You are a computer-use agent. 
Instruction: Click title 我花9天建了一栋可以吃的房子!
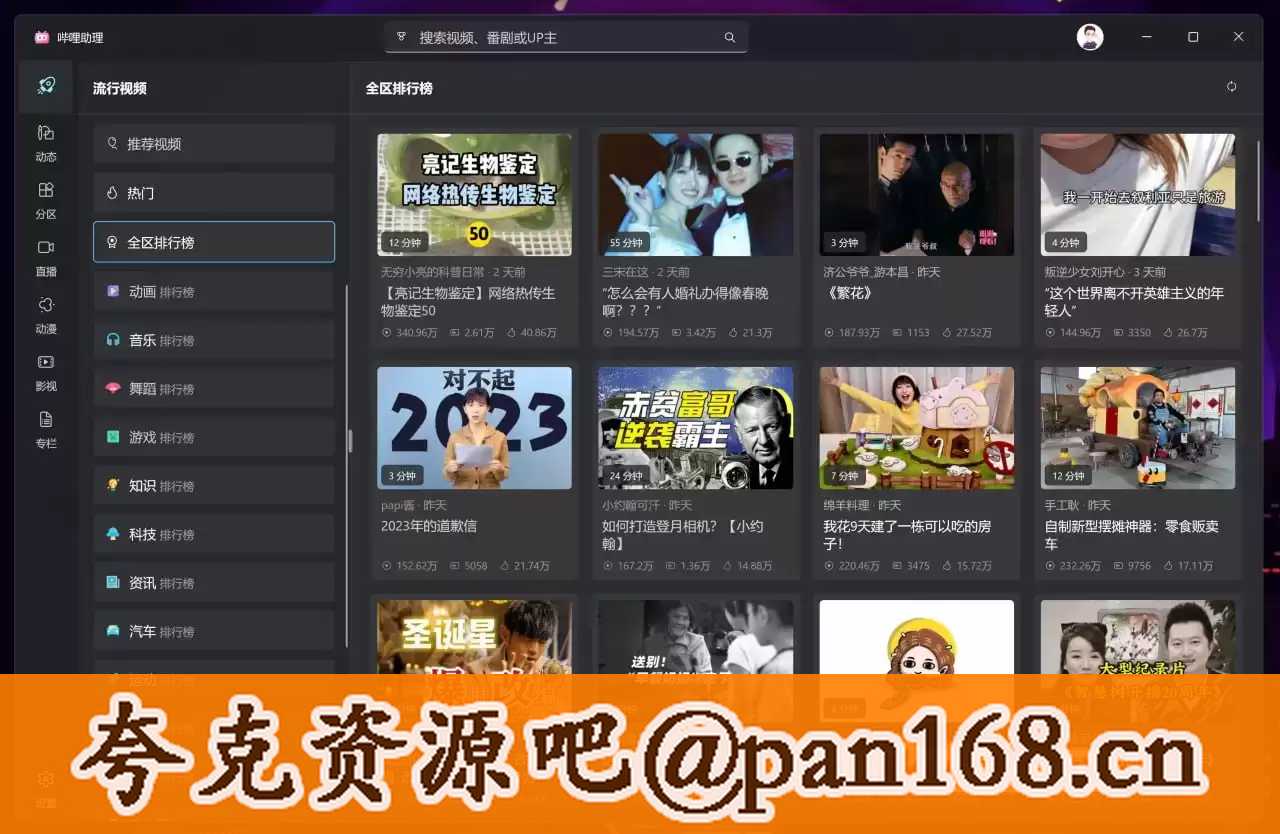click(x=907, y=535)
